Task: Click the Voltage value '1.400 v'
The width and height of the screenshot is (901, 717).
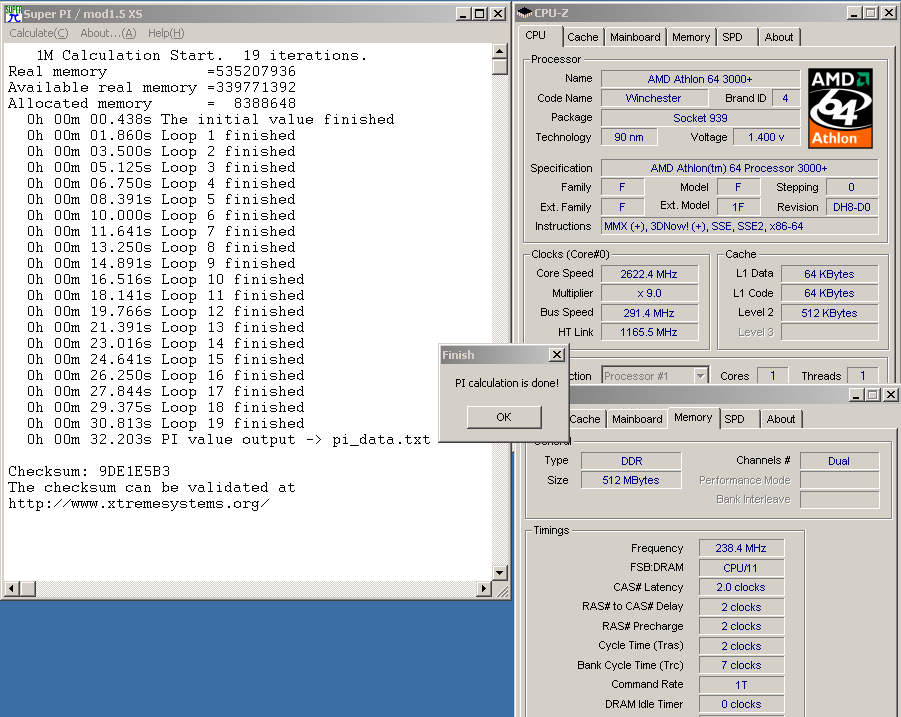Action: pyautogui.click(x=766, y=137)
